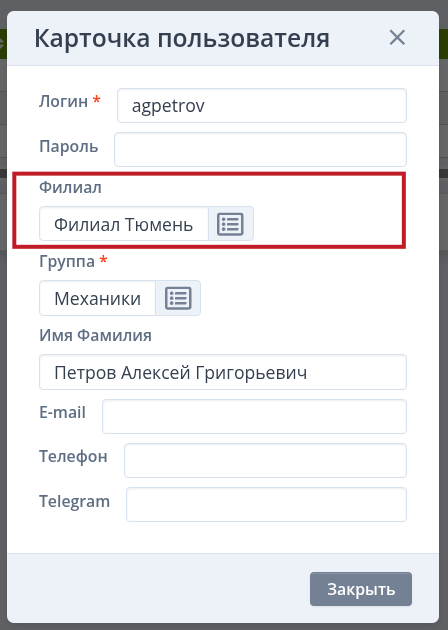Click the Telegram label
This screenshot has height=630, width=448.
pyautogui.click(x=74, y=501)
